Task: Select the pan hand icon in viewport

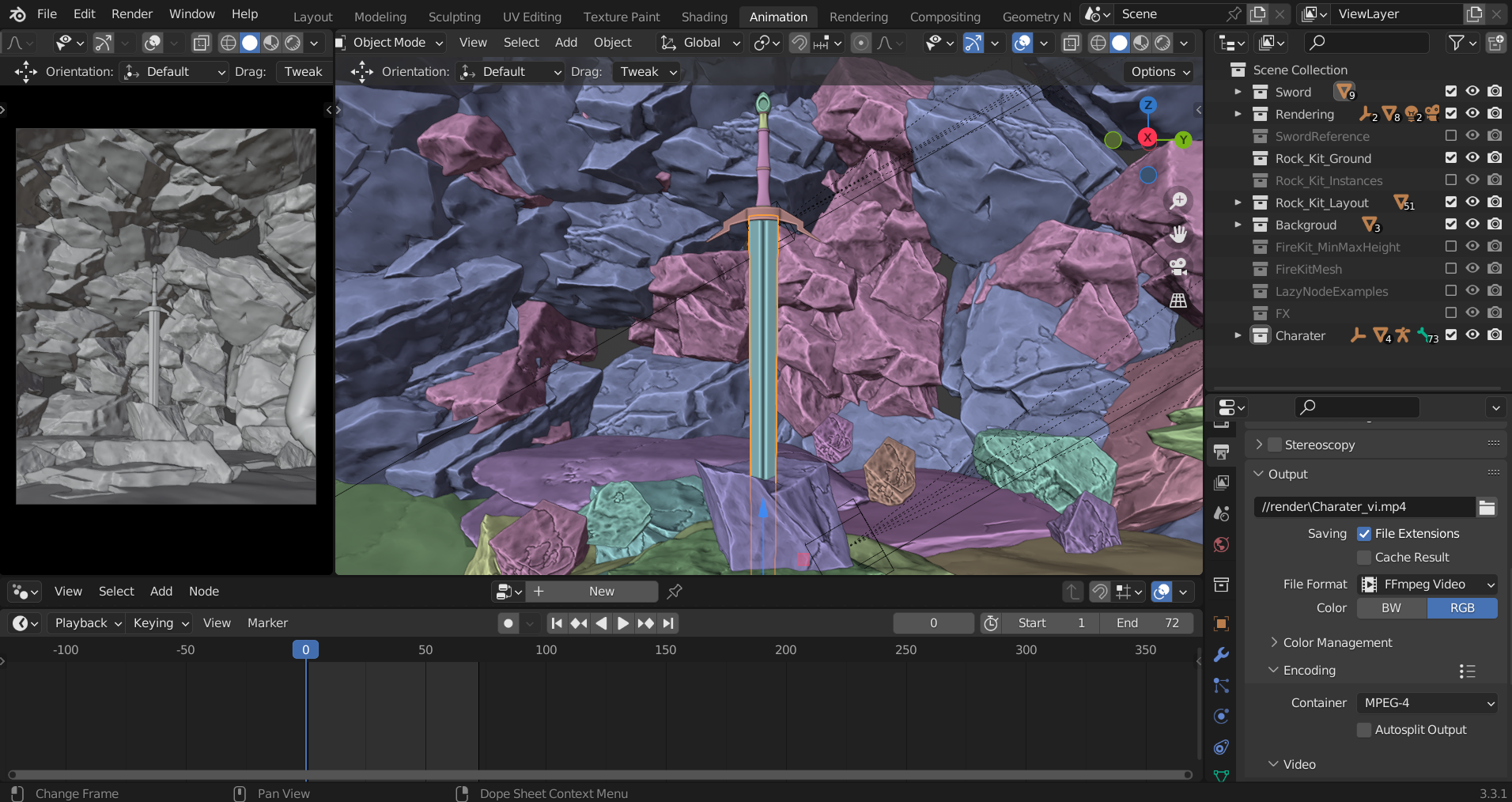Action: pos(1178,234)
